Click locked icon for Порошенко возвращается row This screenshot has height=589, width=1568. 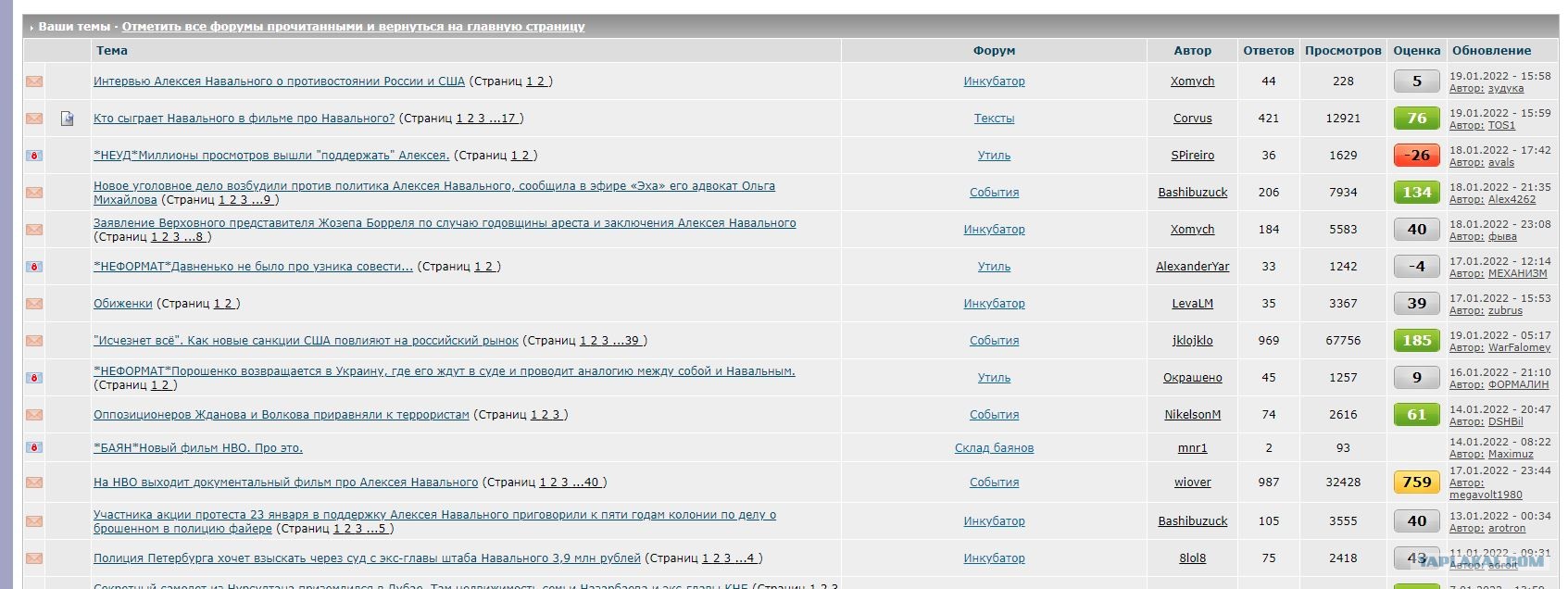tap(34, 378)
